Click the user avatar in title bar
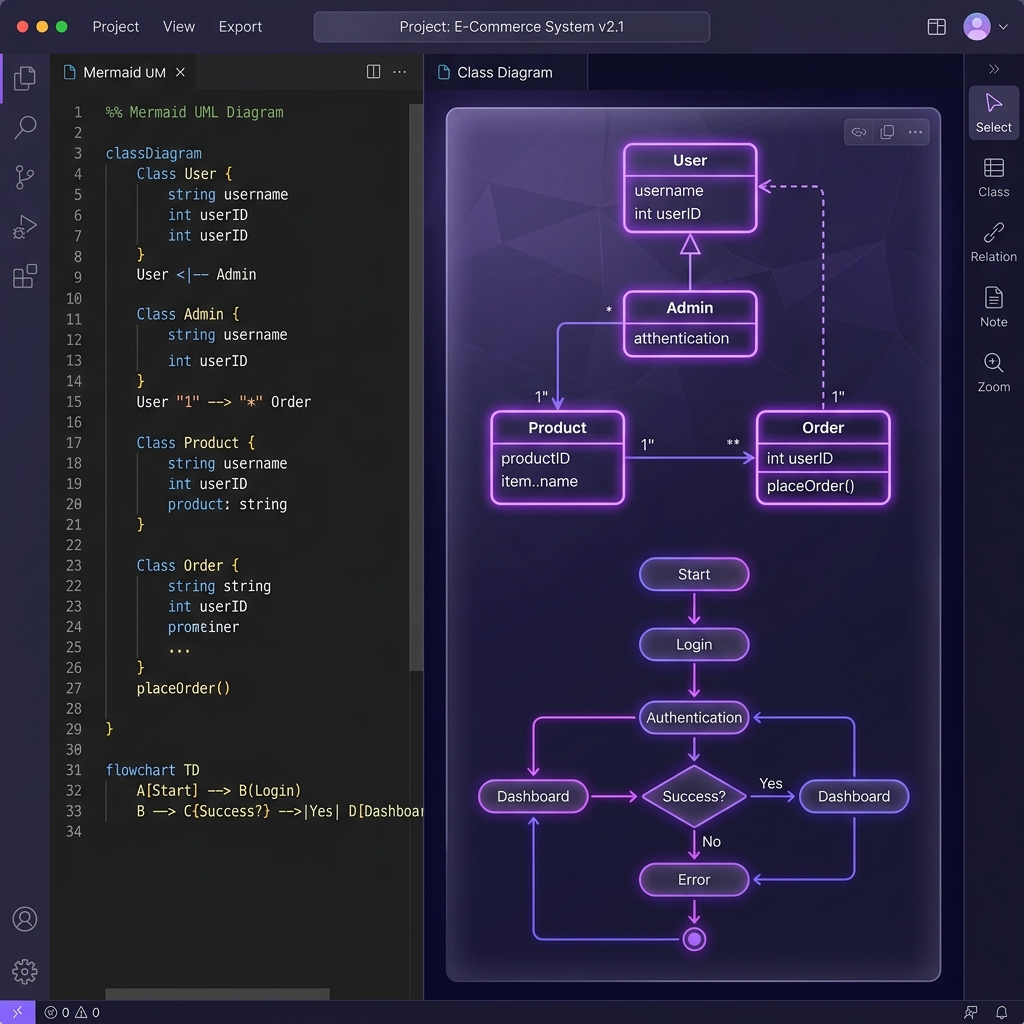The width and height of the screenshot is (1024, 1024). (x=977, y=27)
